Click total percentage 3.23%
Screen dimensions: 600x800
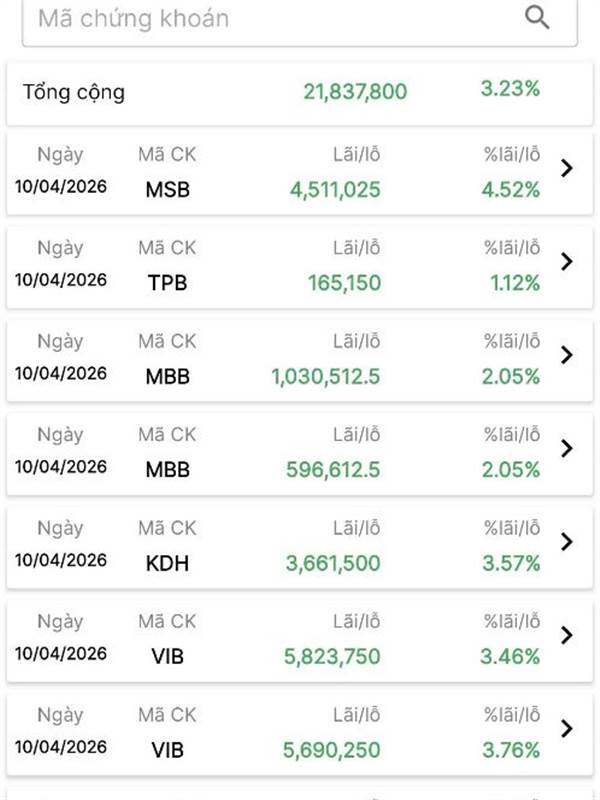[510, 89]
